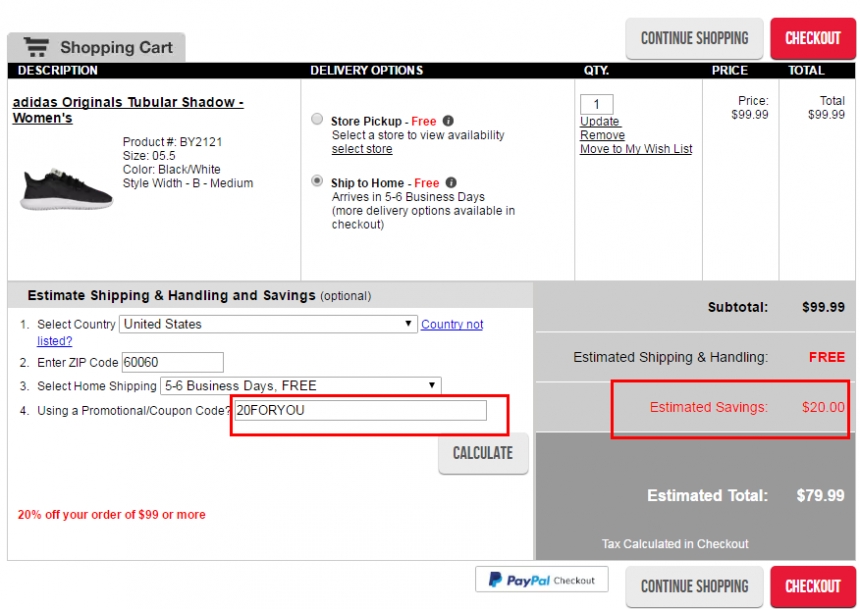Click the Select a store to view availability text
Screen dimensions: 860x609
[x=418, y=135]
